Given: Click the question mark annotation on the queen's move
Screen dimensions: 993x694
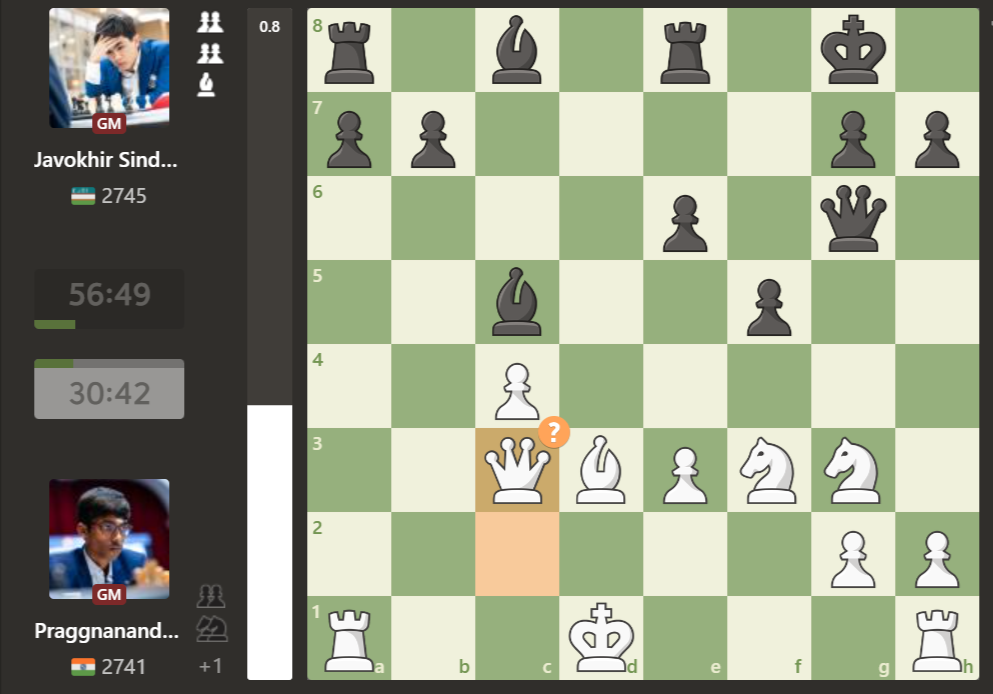Looking at the screenshot, I should tap(556, 433).
